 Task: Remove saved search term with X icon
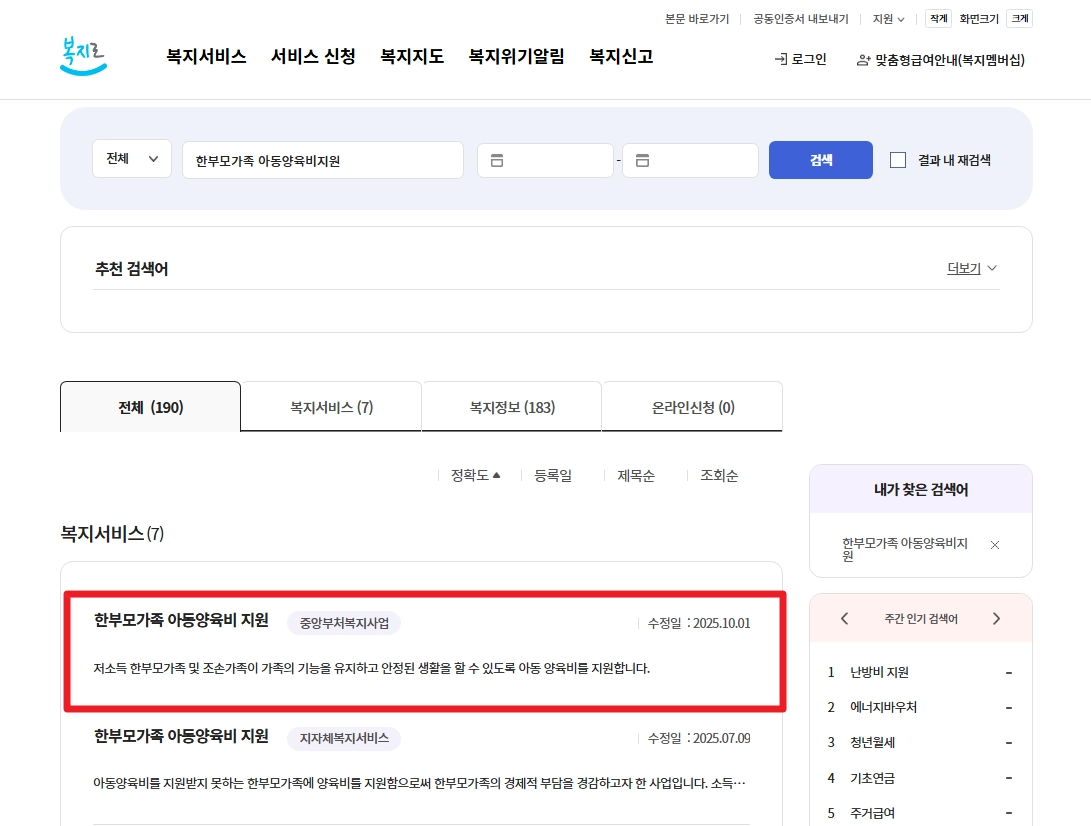pyautogui.click(x=995, y=544)
